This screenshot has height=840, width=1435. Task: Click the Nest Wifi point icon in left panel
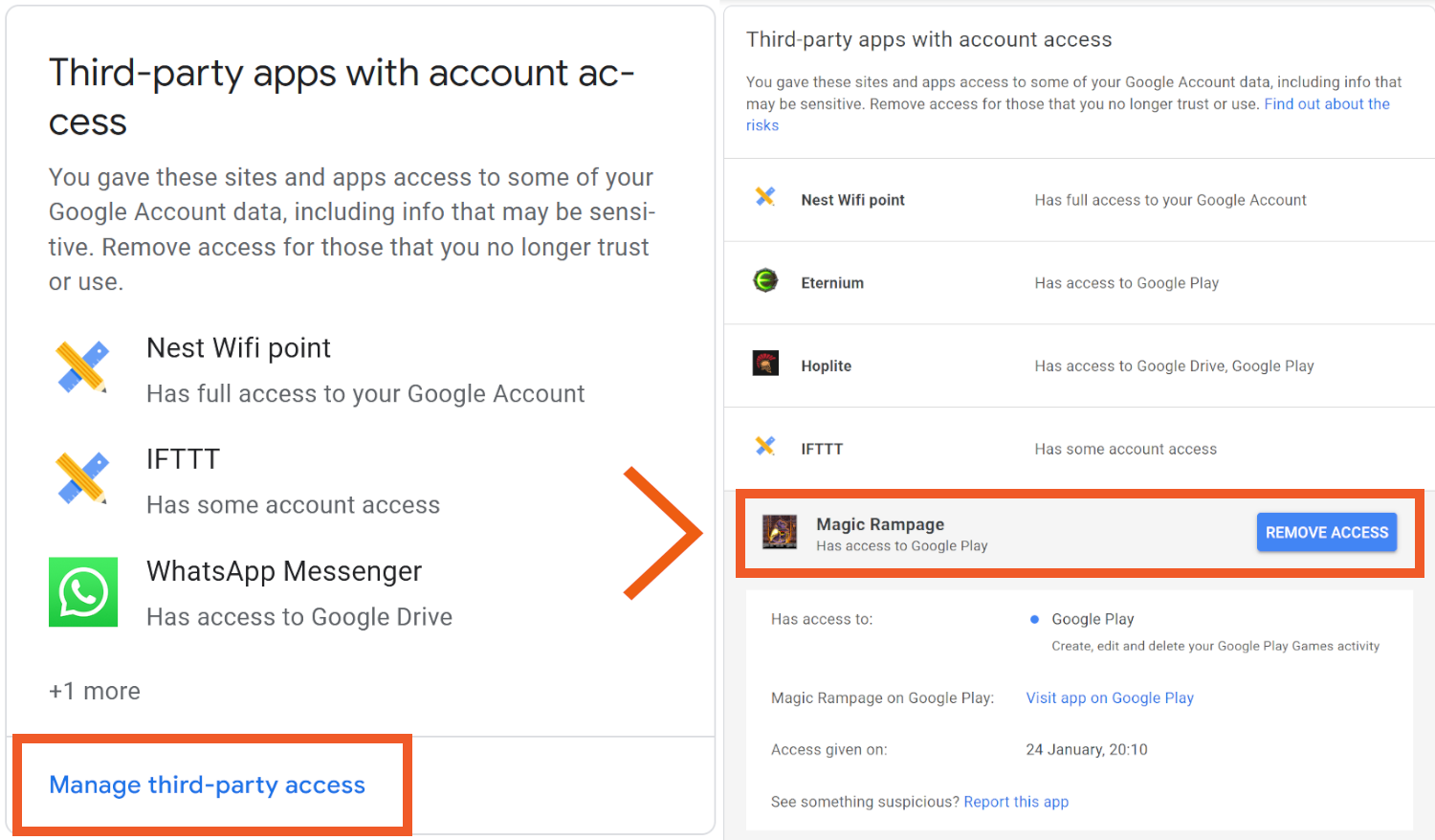[x=82, y=367]
